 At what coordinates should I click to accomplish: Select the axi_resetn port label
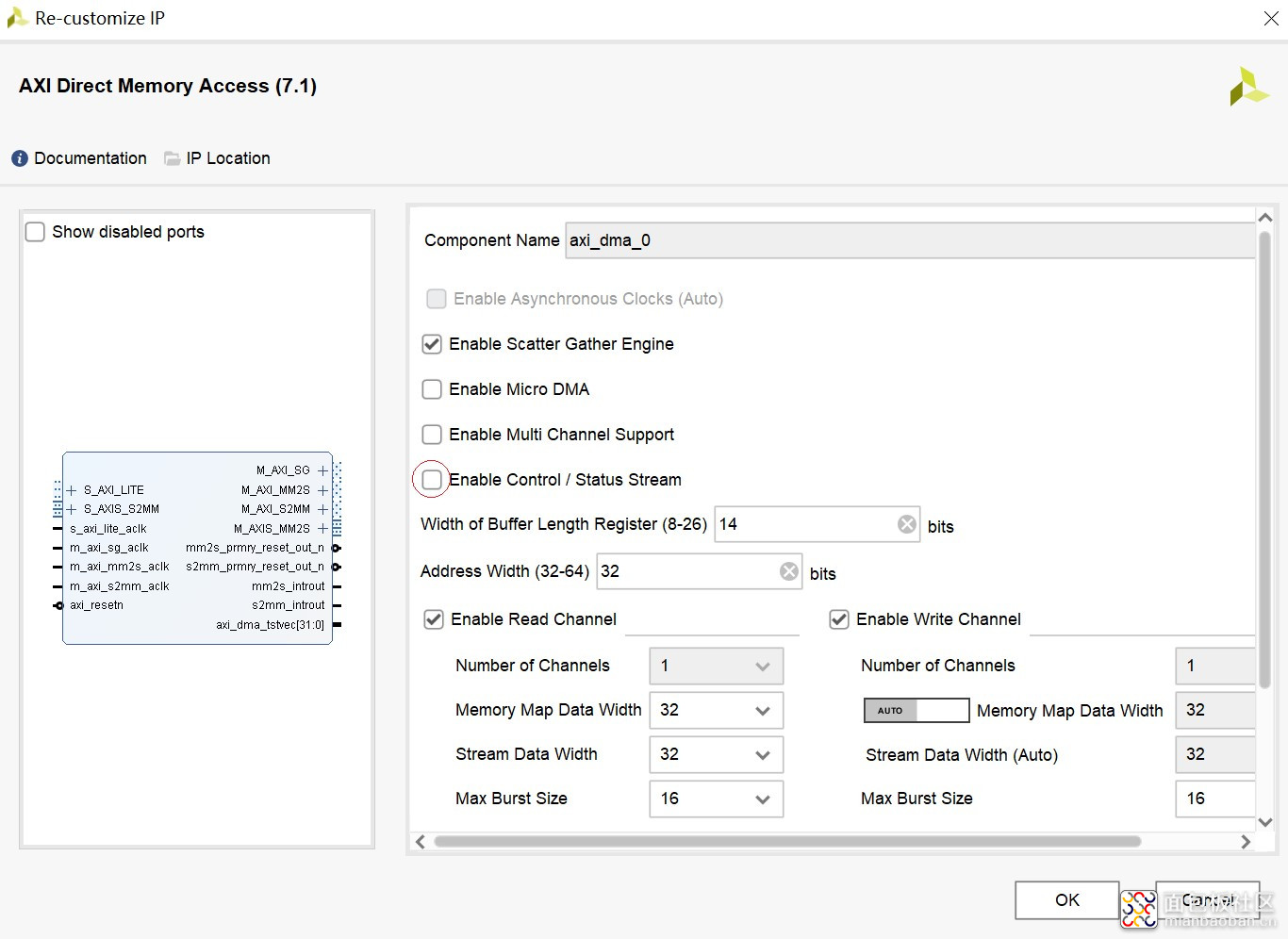click(x=96, y=605)
